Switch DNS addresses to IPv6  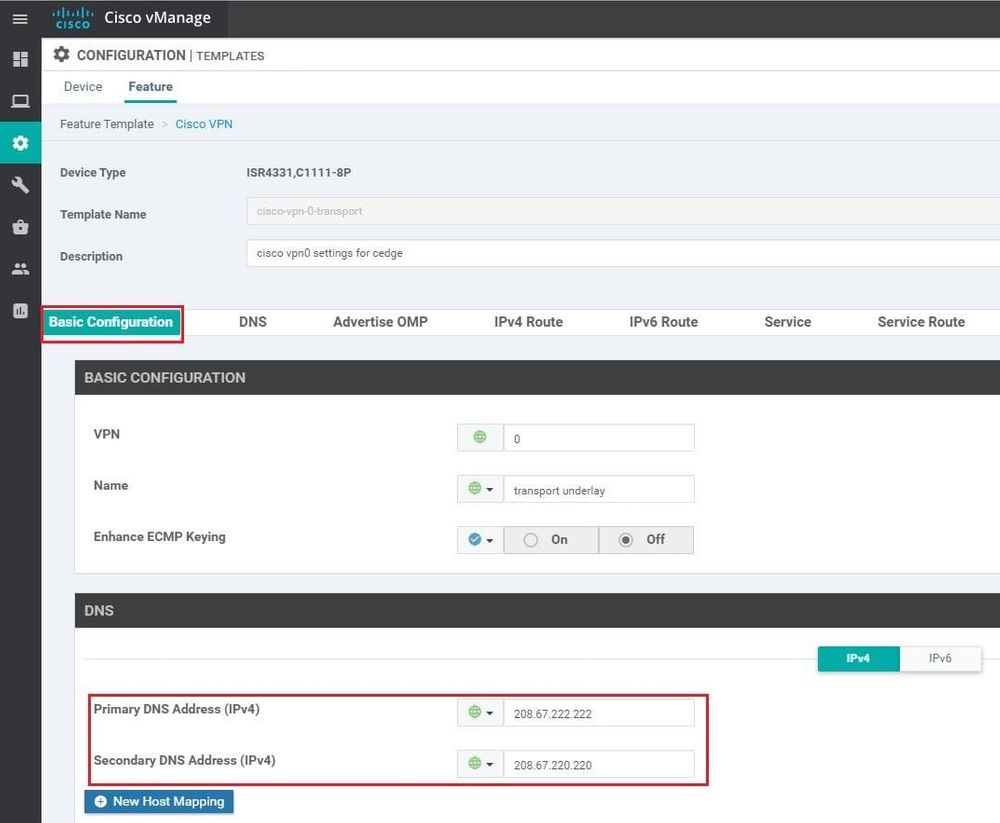click(941, 658)
